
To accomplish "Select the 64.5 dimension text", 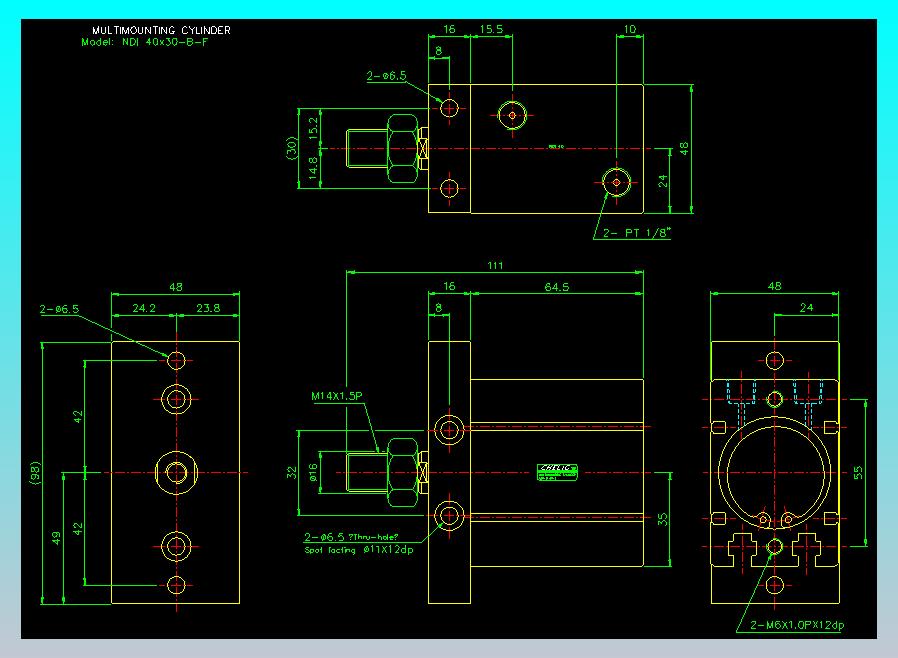I will click(557, 287).
